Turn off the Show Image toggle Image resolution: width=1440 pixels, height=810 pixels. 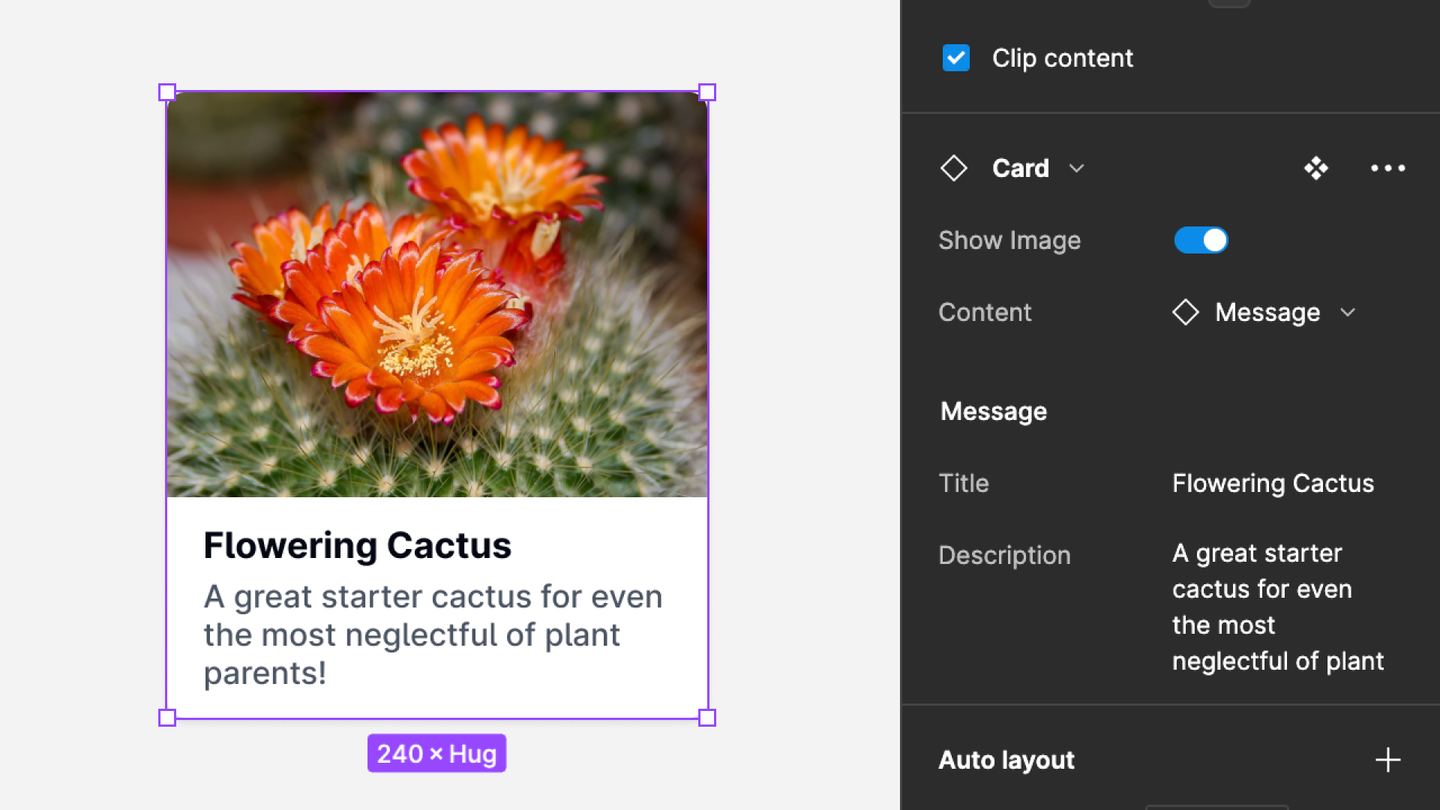tap(1201, 240)
